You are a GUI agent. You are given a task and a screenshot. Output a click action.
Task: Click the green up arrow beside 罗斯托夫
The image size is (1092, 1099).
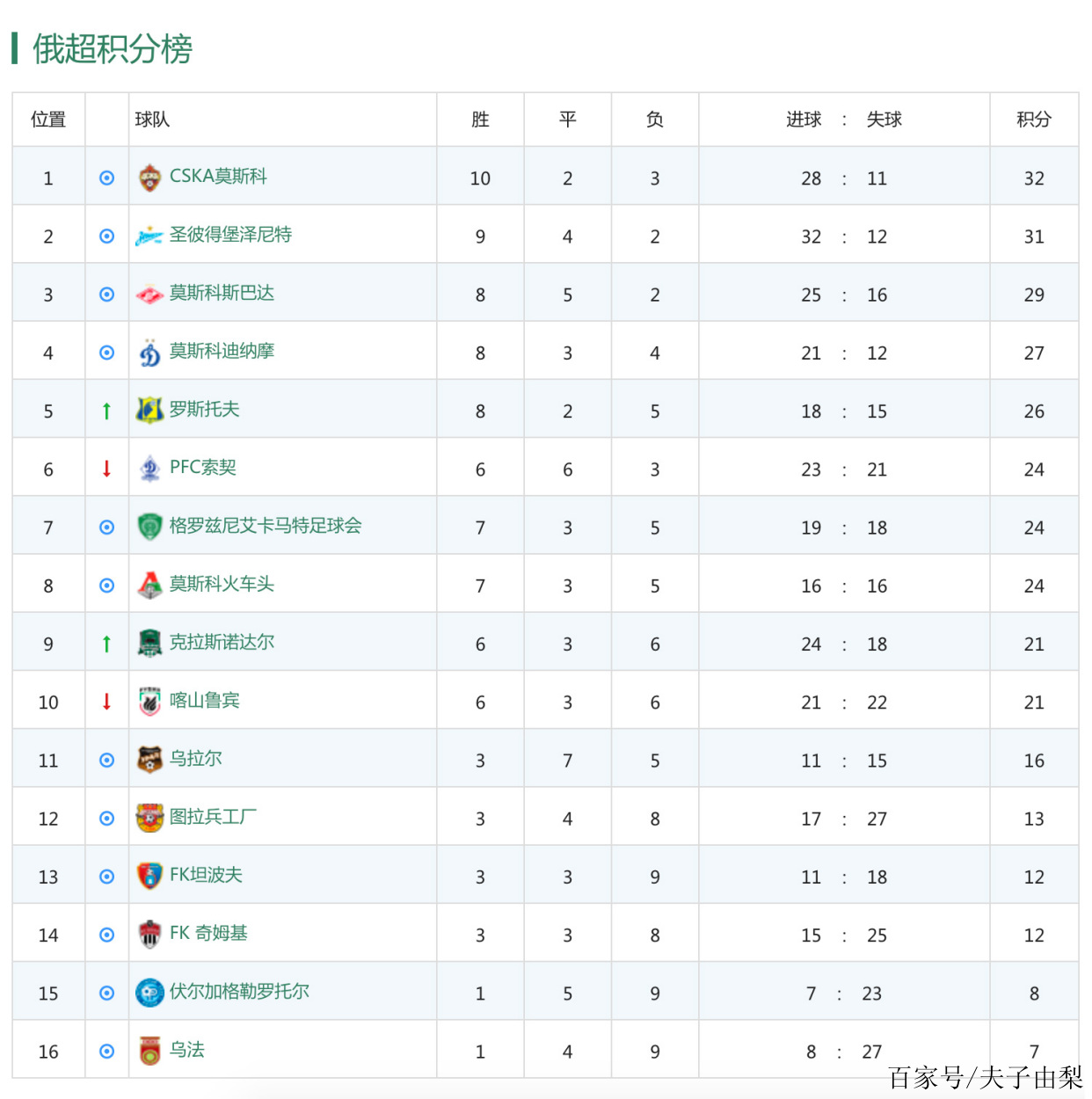tap(106, 411)
